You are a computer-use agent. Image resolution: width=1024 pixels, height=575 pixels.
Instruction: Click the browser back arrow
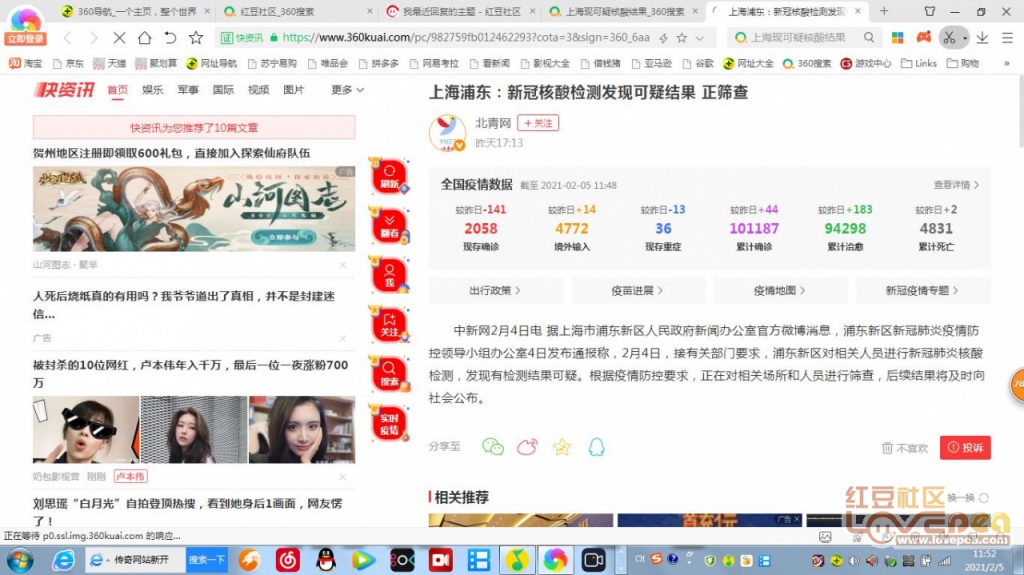coord(68,38)
